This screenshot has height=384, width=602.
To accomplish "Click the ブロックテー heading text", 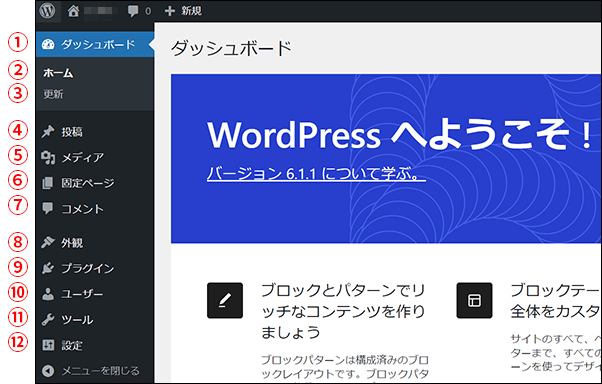I will tap(556, 301).
